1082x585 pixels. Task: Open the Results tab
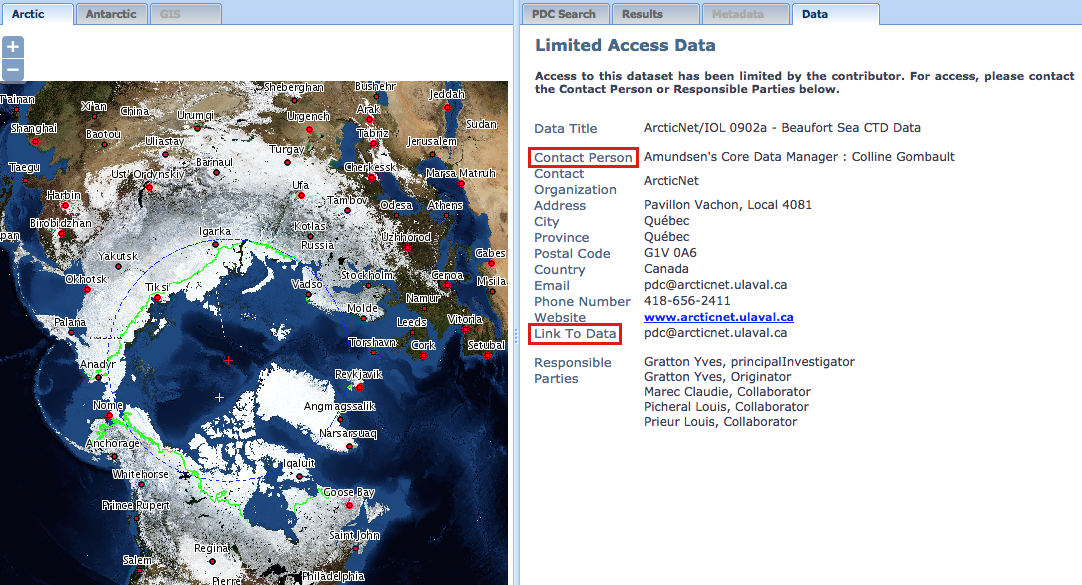click(x=655, y=13)
